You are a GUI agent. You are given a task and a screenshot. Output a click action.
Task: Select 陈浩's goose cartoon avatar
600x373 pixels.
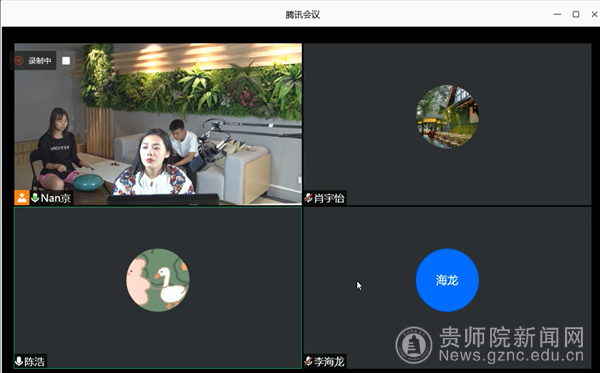click(158, 280)
